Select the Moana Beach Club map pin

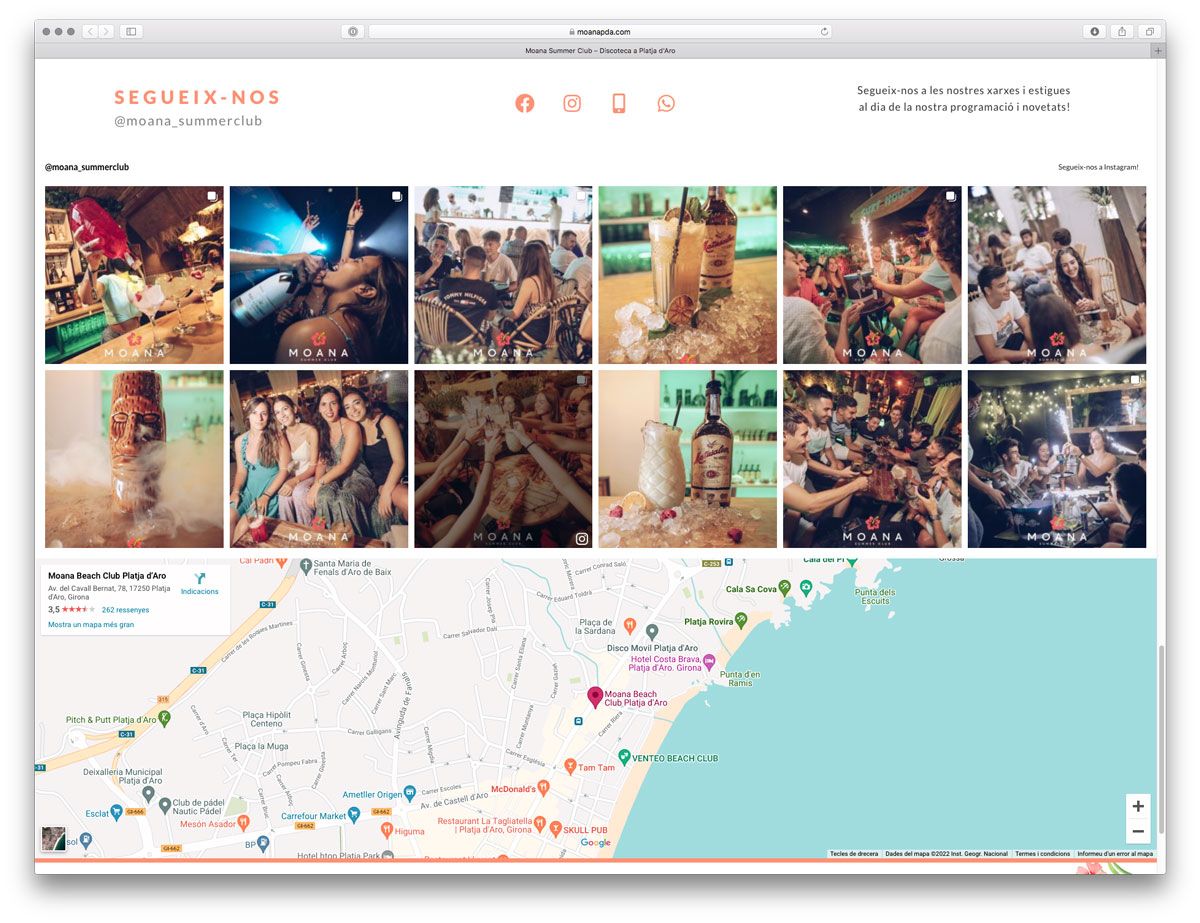click(x=595, y=697)
